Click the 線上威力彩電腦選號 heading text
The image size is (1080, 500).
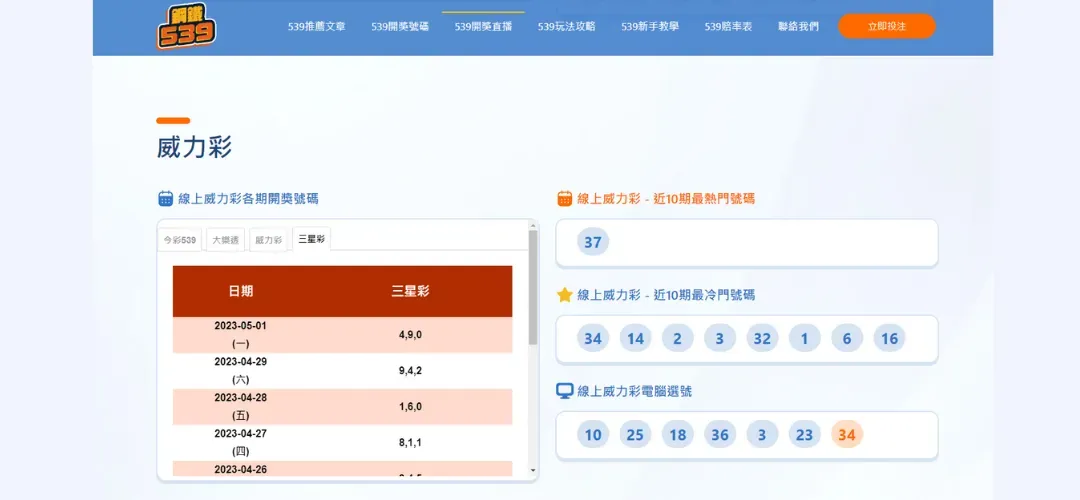pyautogui.click(x=634, y=391)
